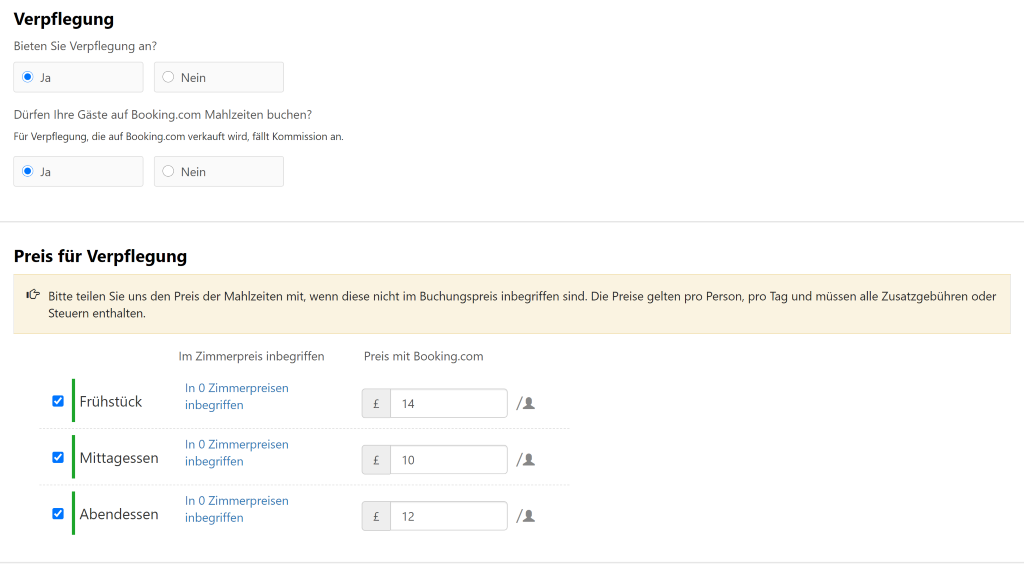Click the 'Preis für Verpflegung' heading
Viewport: 1024px width, 572px height.
coord(100,256)
